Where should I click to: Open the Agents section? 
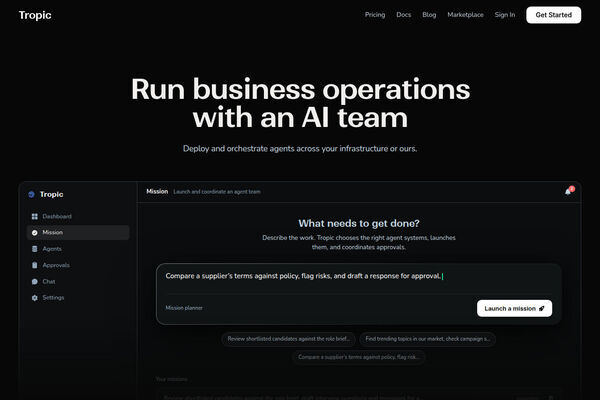[78, 249]
